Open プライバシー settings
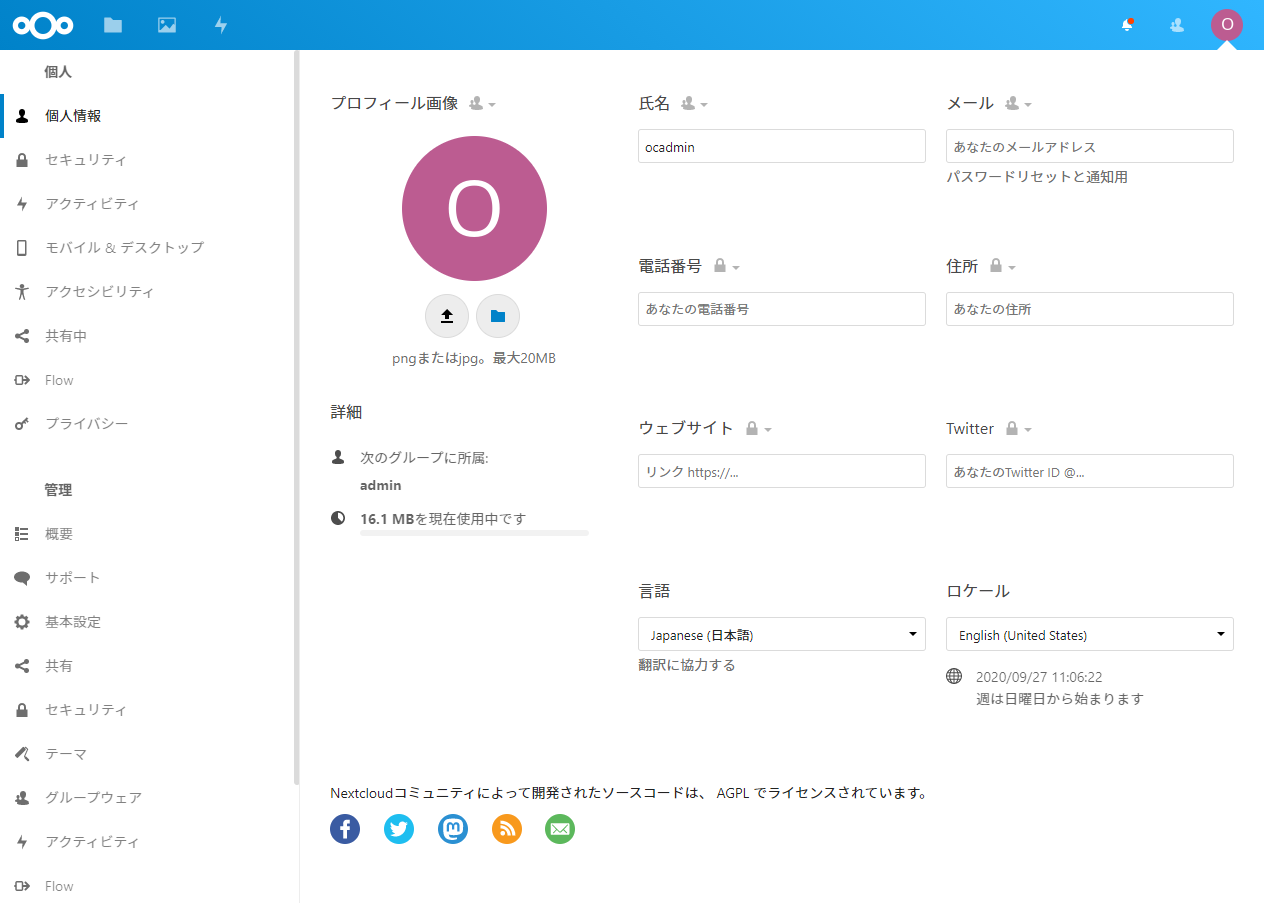Screen dimensions: 1264x903 148,424
